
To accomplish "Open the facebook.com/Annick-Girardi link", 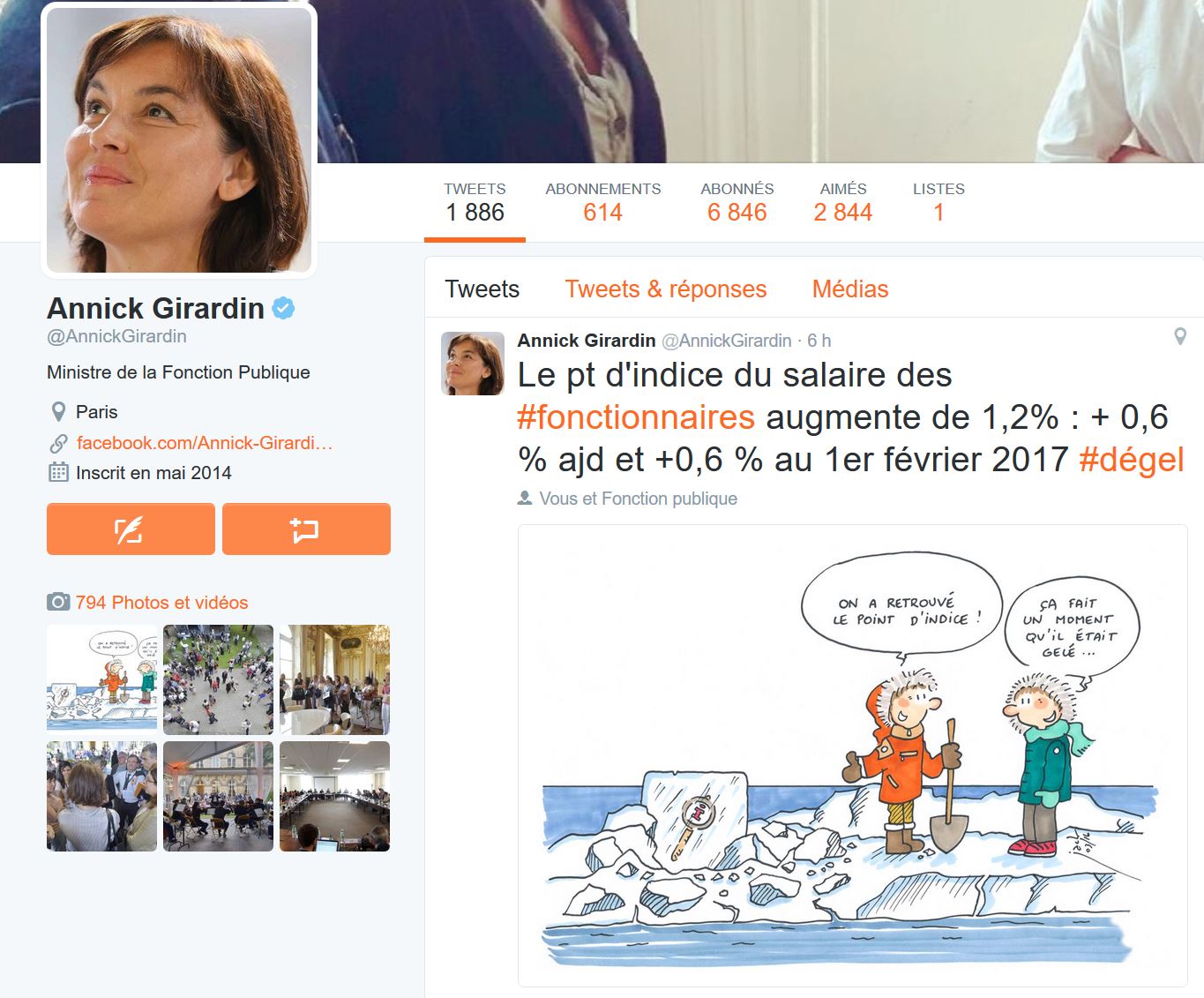I will pyautogui.click(x=205, y=443).
